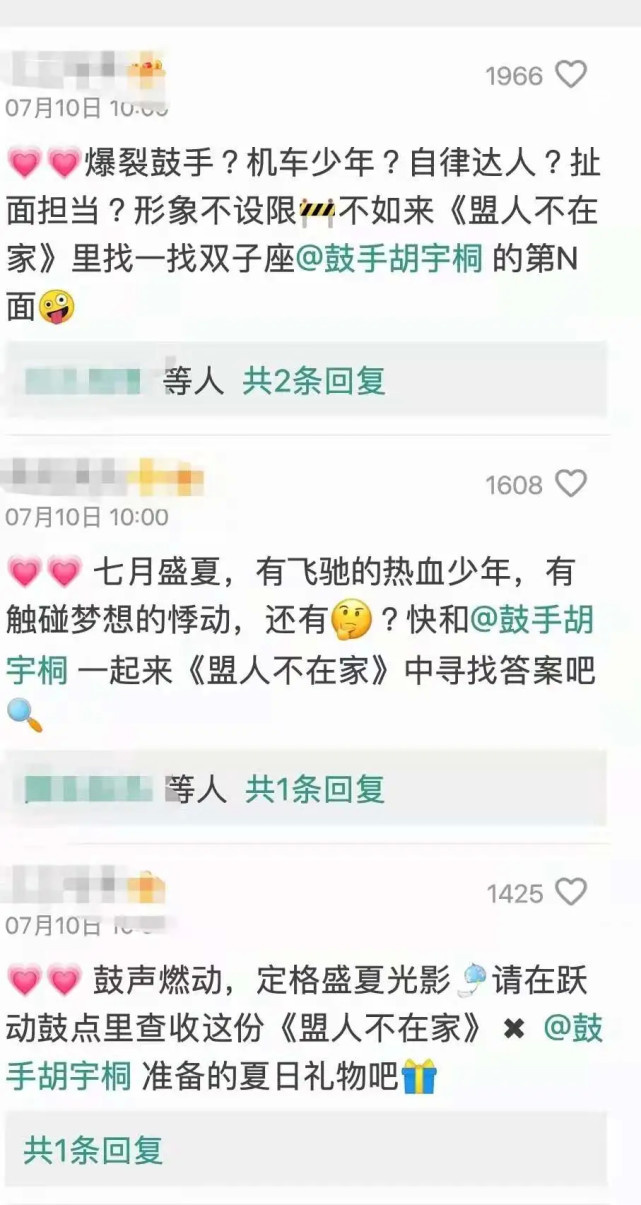641x1205 pixels.
Task: Like the comment with 1425 likes
Action: [x=571, y=892]
